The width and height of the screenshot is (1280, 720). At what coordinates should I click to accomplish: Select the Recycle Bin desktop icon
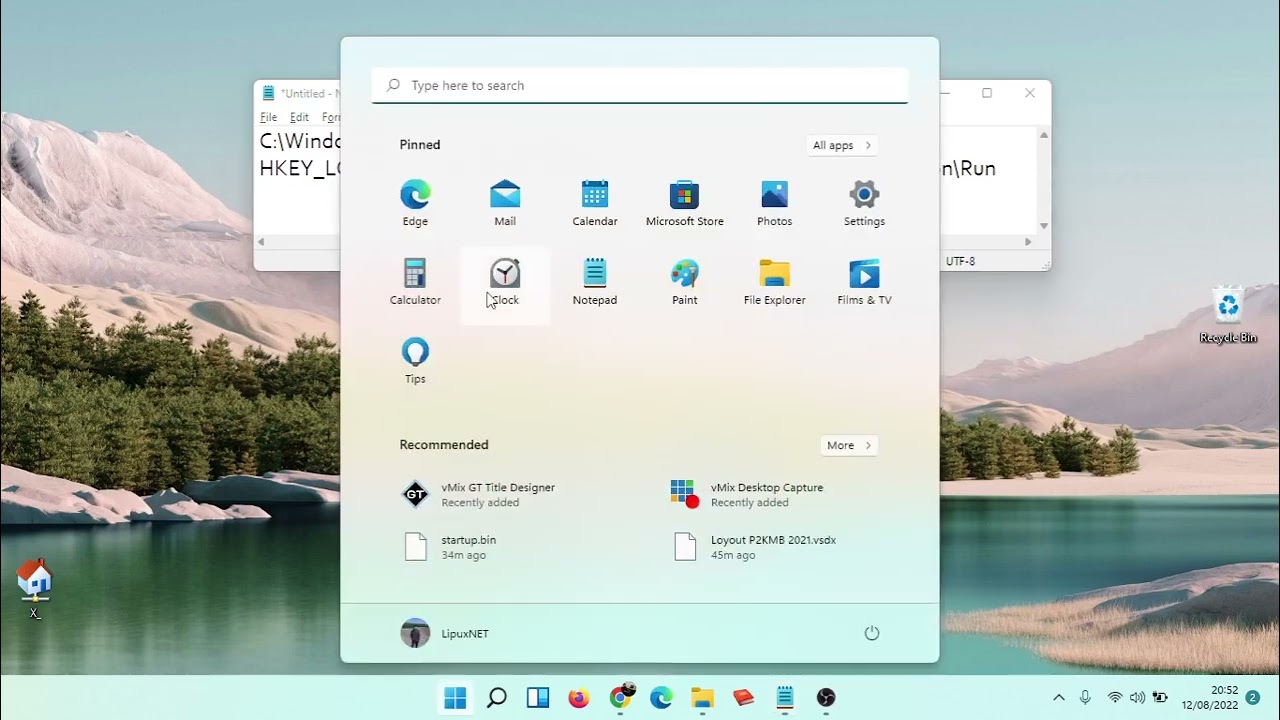click(1228, 314)
